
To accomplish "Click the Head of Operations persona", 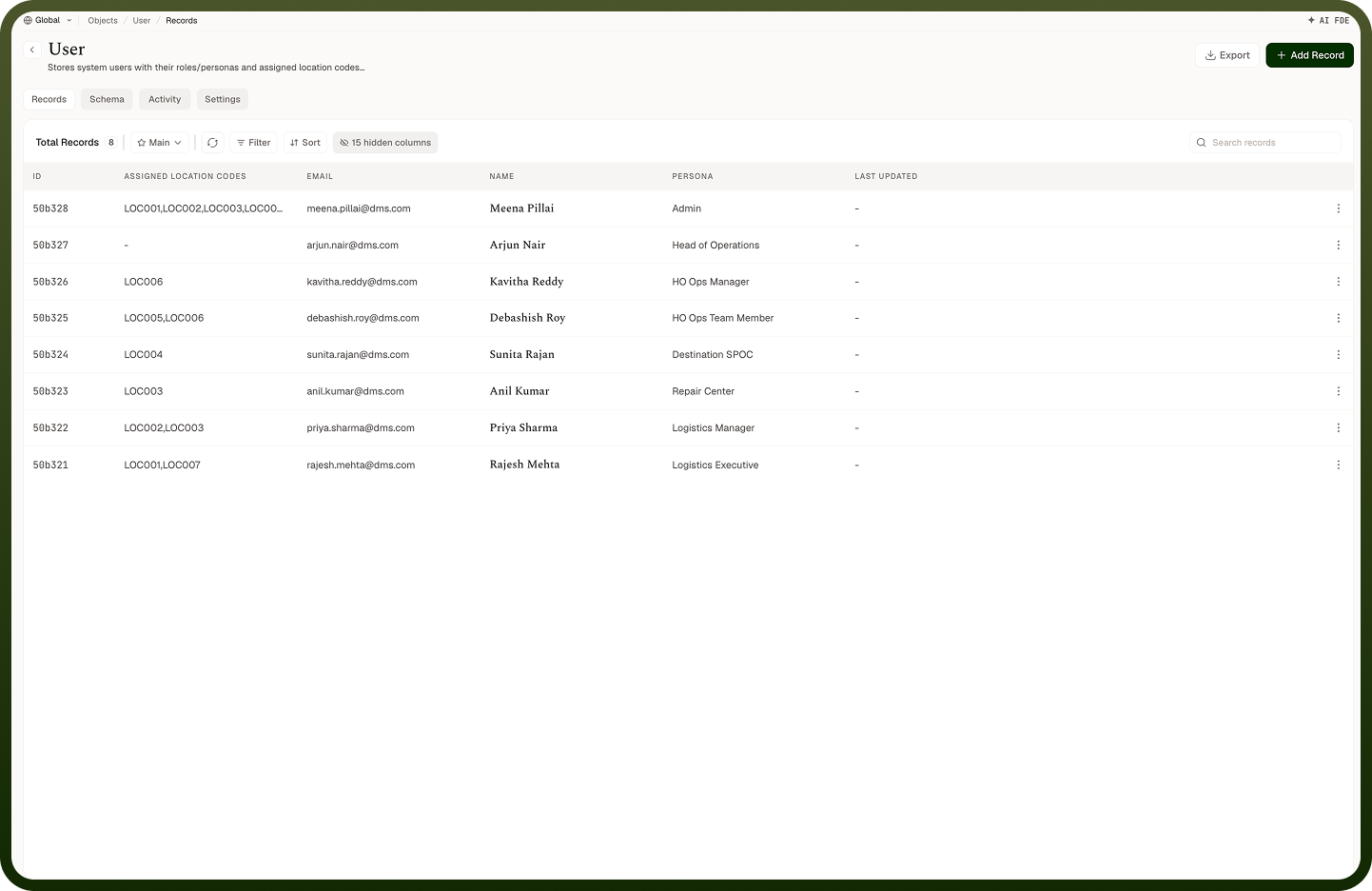I will 715,245.
